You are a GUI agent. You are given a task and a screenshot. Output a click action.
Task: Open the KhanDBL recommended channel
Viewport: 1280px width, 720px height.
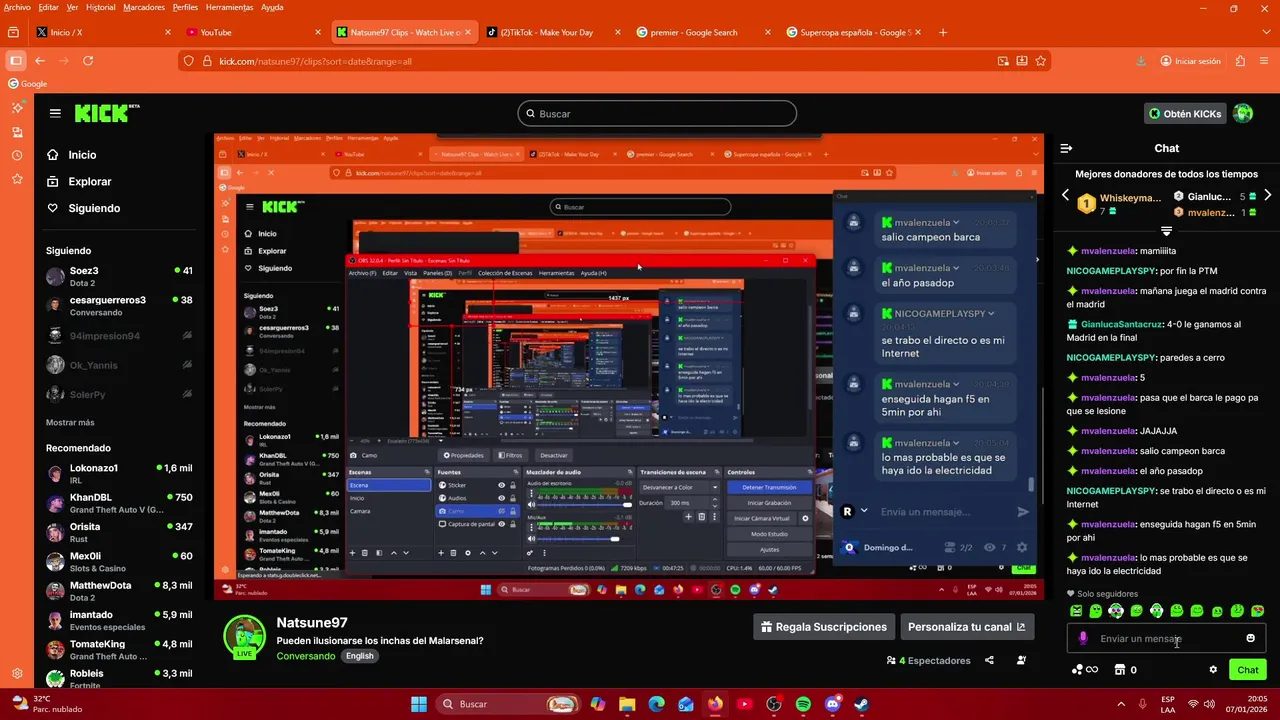119,502
